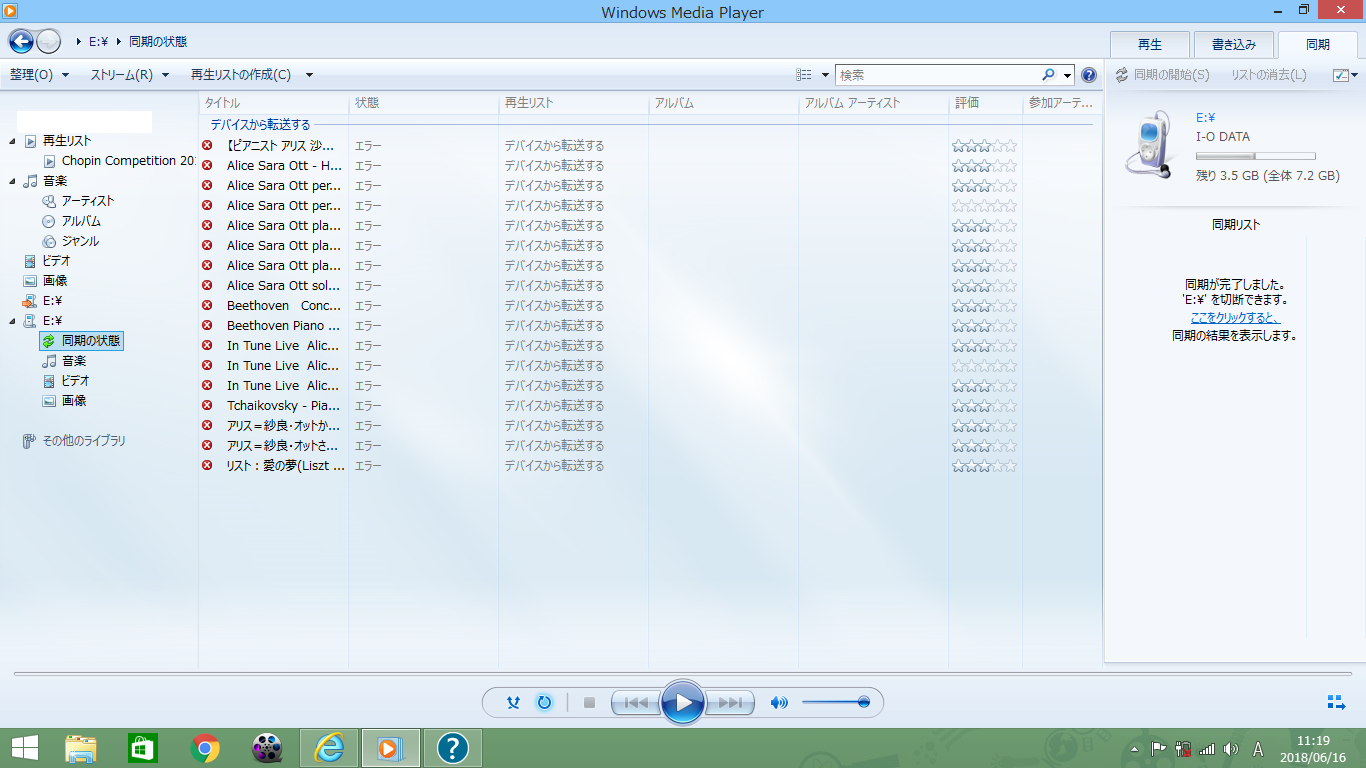Click the seek bar above playback controls
1366x768 pixels.
(x=683, y=674)
